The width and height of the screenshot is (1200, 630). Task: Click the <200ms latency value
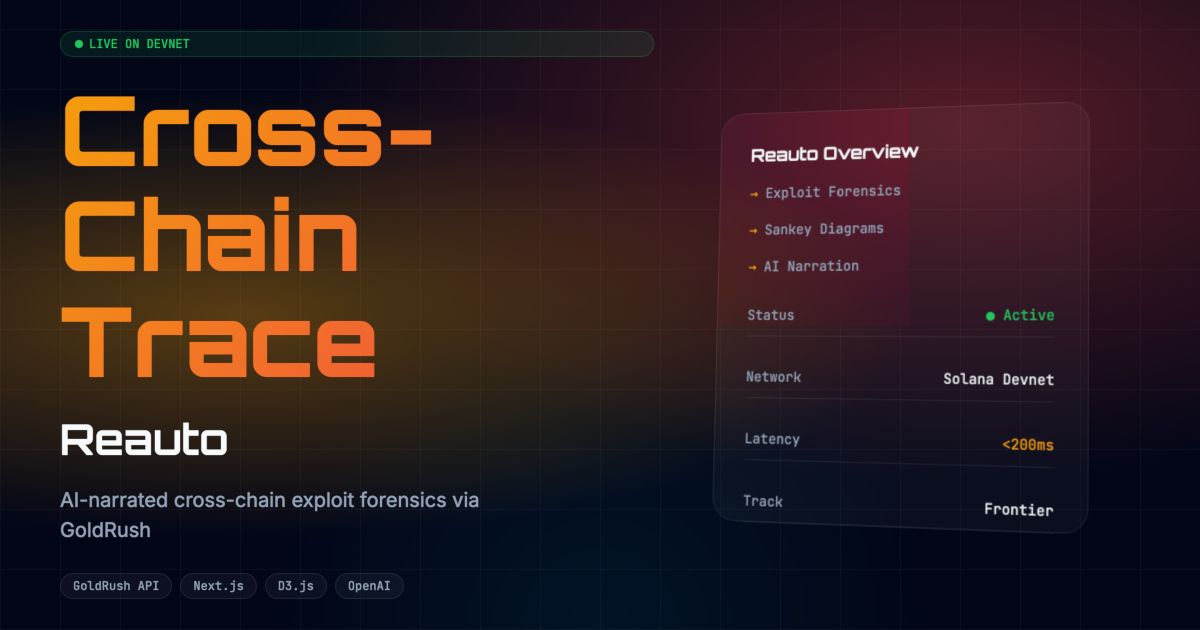pos(1028,444)
